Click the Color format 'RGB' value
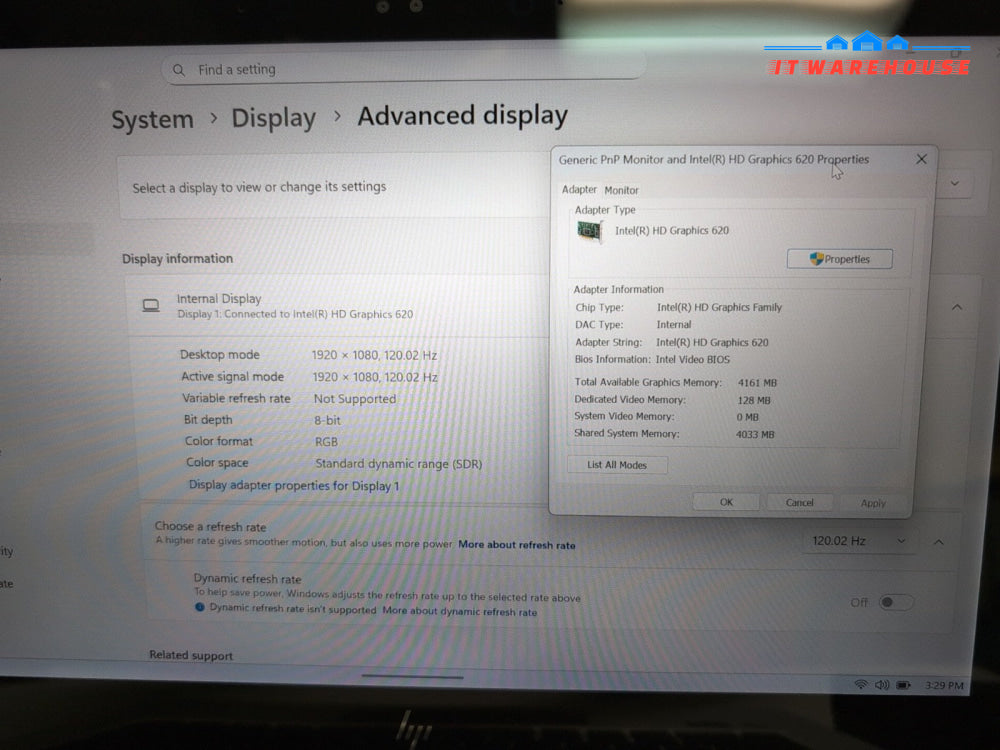 pyautogui.click(x=326, y=442)
